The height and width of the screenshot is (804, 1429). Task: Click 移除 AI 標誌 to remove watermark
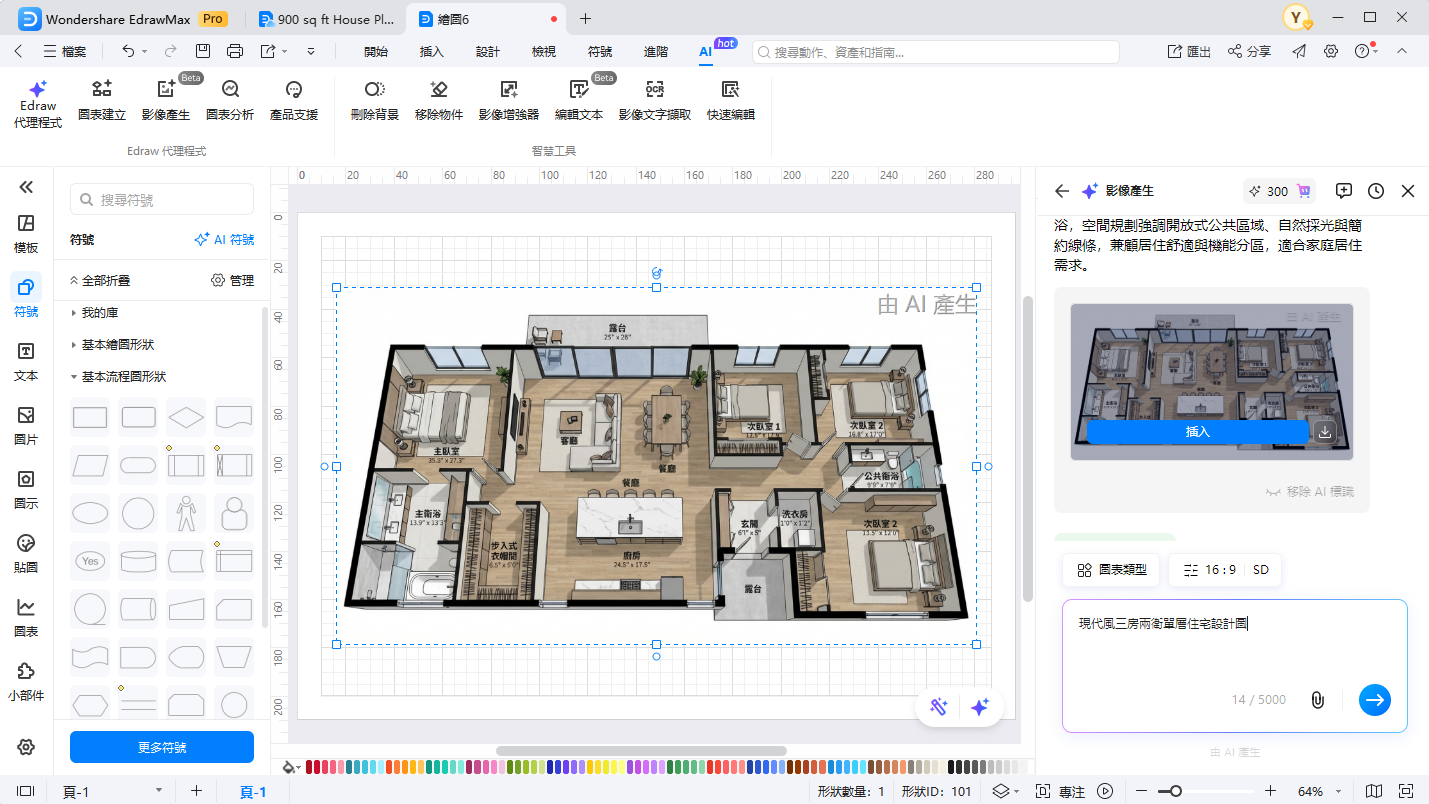coord(1309,492)
